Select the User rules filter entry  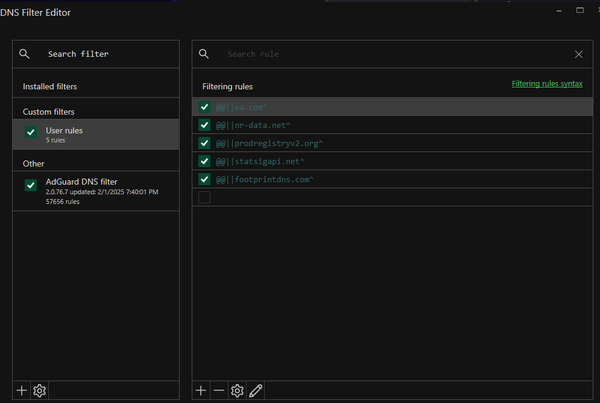tap(96, 134)
